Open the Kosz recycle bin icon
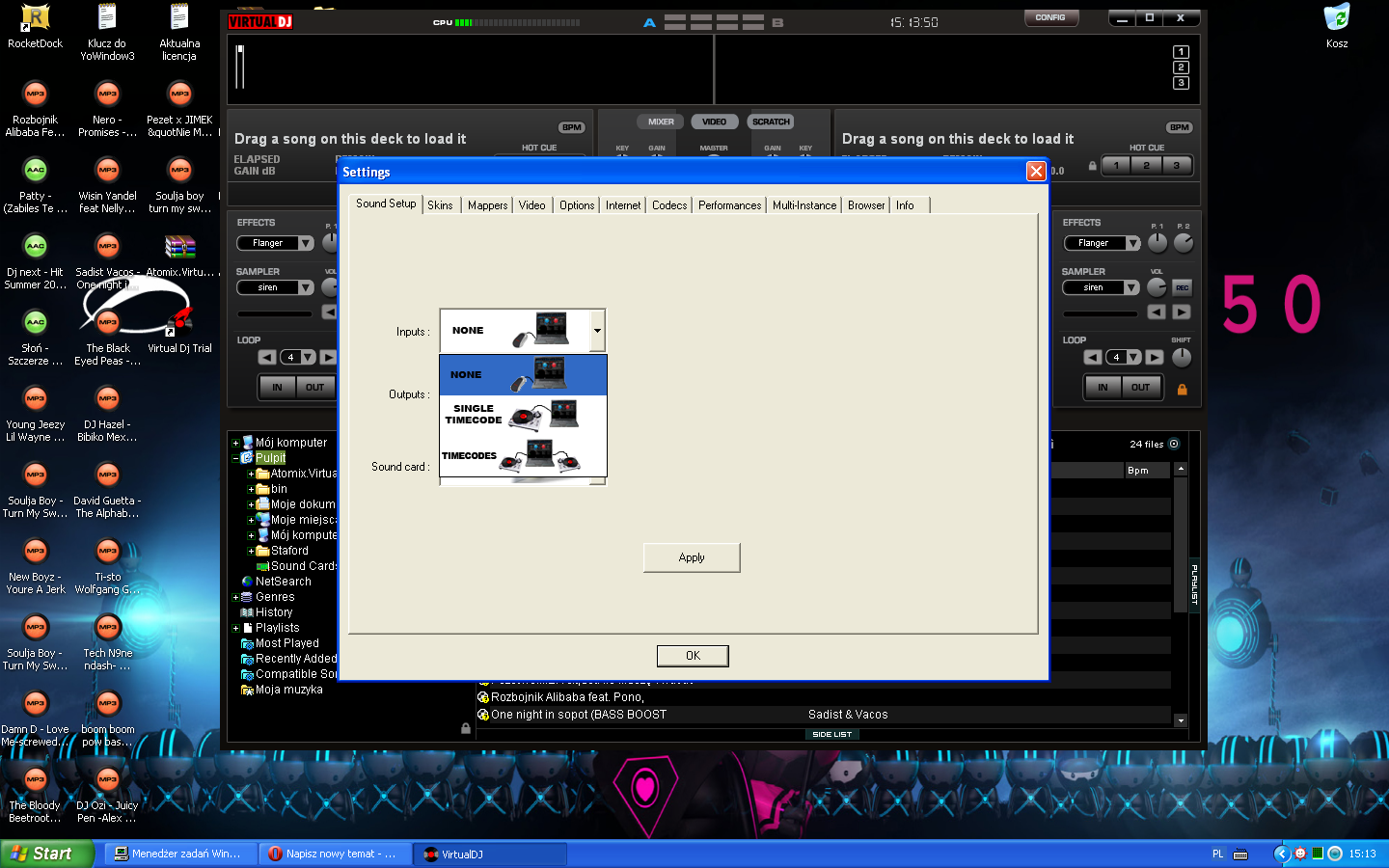Screen dimensions: 1389x868 [1337, 26]
